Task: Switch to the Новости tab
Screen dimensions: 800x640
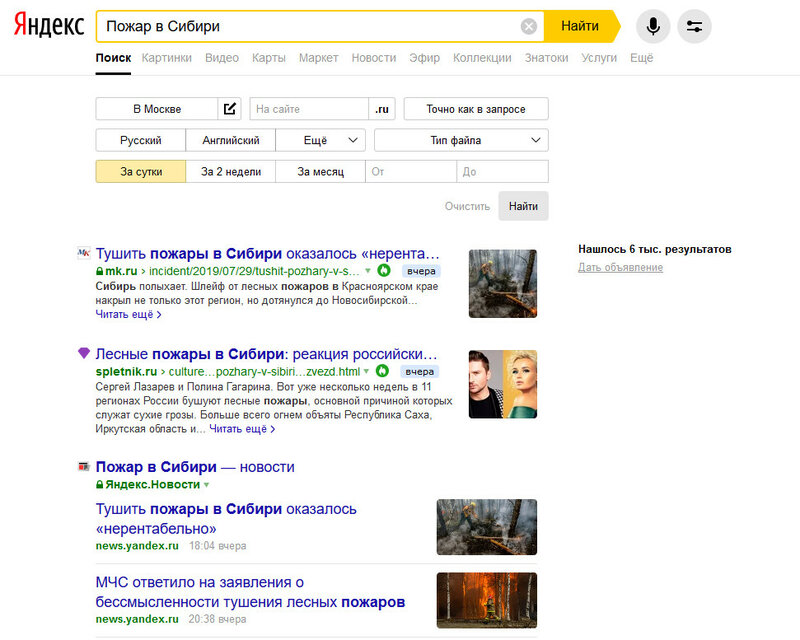Action: point(374,58)
